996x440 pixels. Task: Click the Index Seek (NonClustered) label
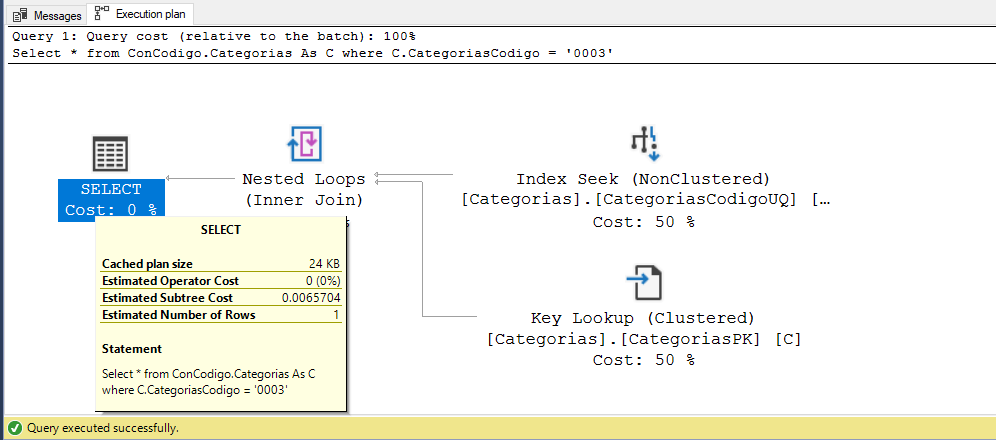[643, 179]
